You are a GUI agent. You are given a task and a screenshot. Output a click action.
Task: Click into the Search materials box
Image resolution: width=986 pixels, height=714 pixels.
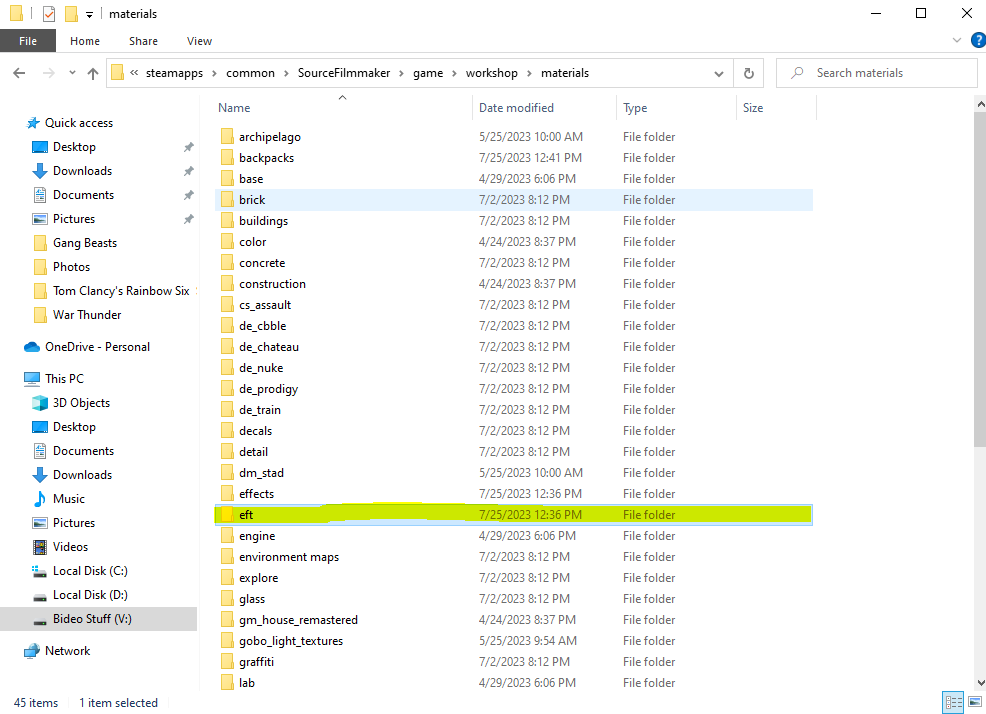point(877,73)
